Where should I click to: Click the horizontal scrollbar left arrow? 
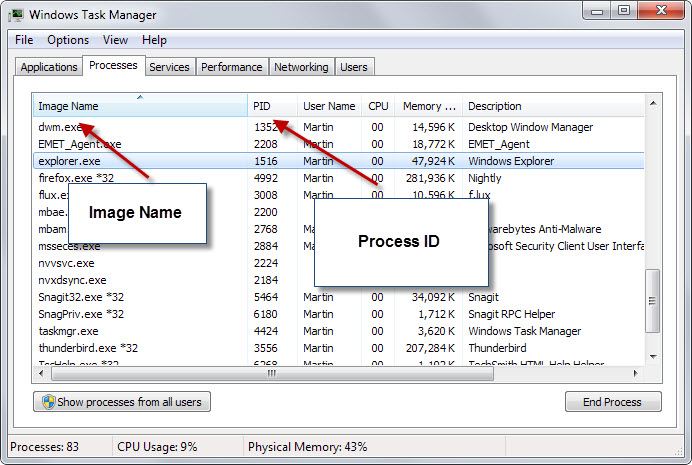pyautogui.click(x=41, y=374)
